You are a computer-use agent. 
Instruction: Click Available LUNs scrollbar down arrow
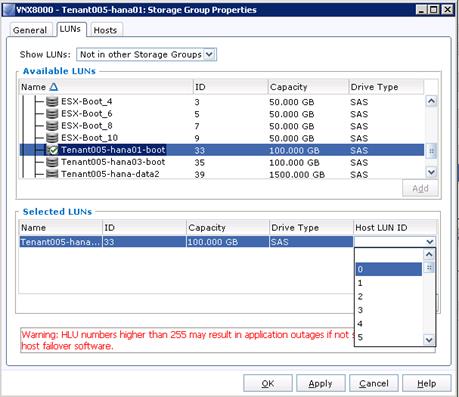[431, 172]
